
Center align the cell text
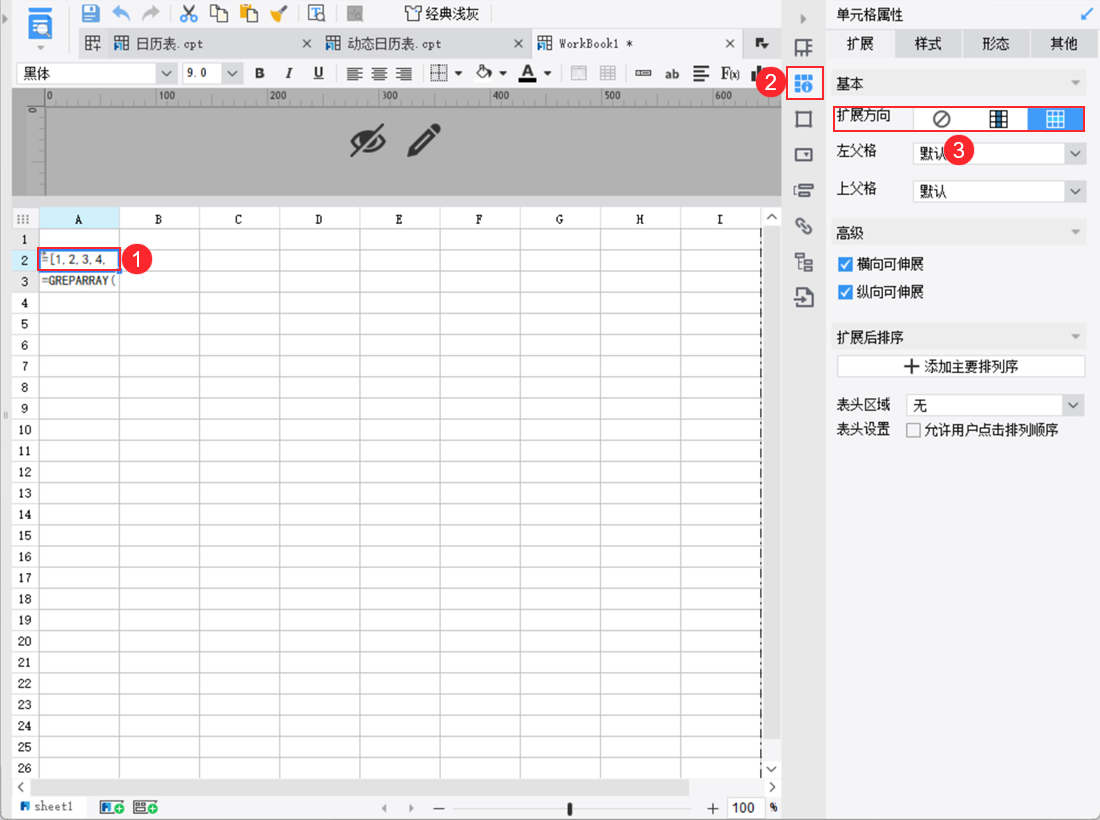tap(379, 74)
